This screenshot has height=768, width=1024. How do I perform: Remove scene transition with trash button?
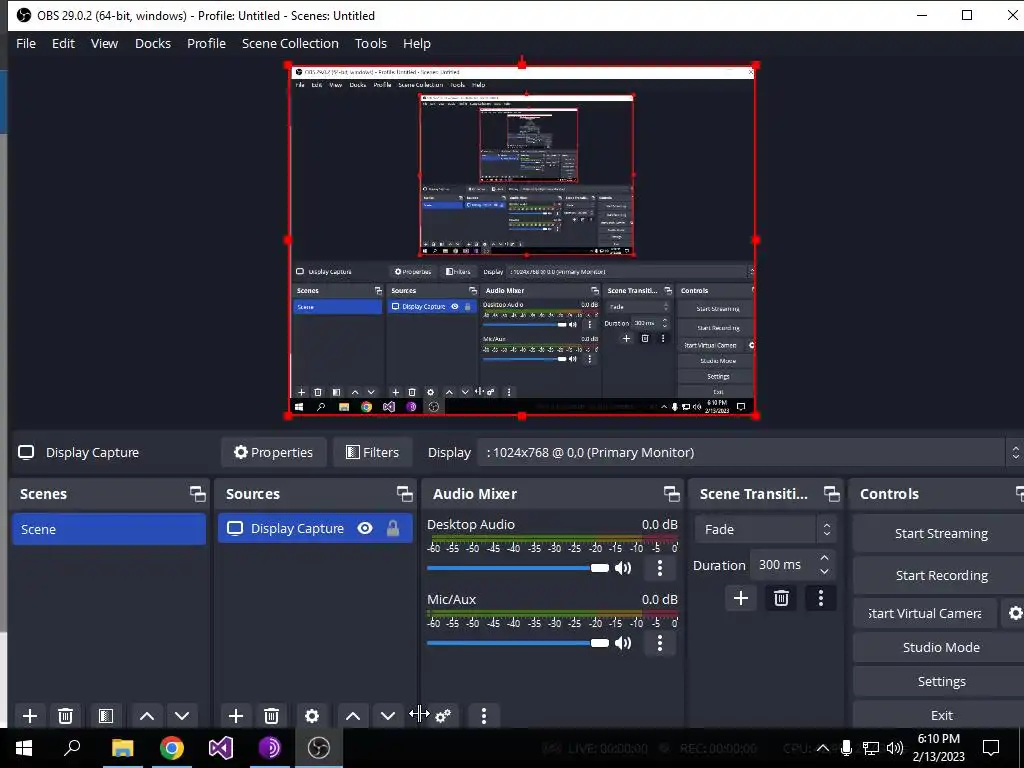pos(781,598)
